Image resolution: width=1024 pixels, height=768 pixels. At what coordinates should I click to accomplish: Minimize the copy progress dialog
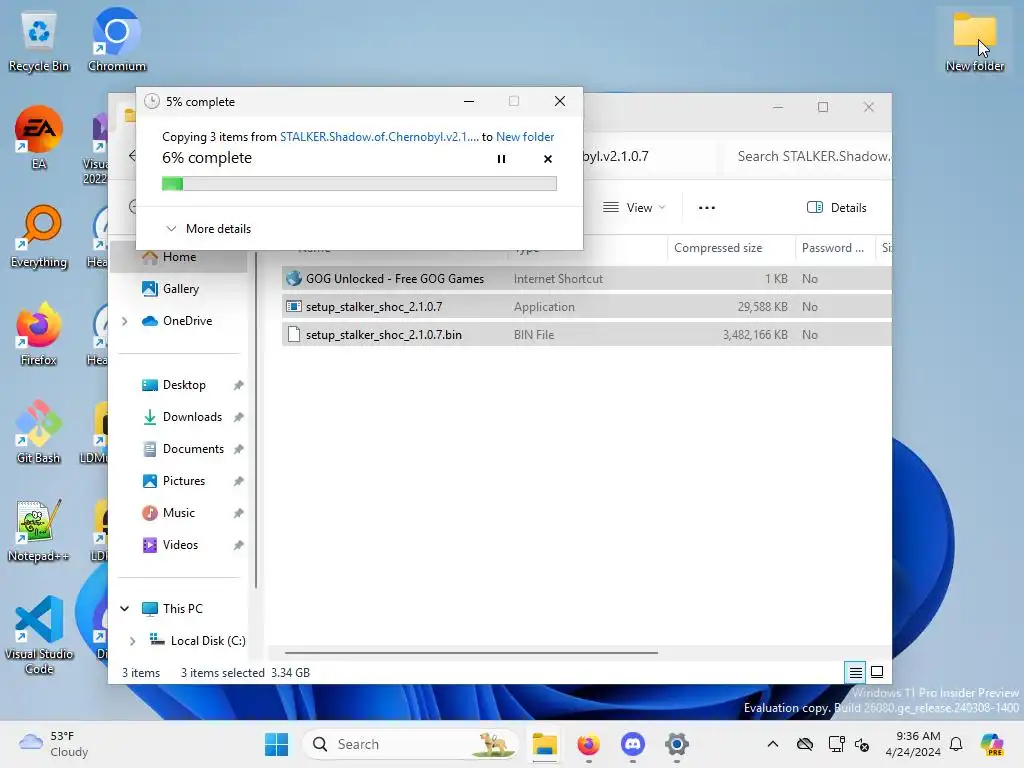click(x=469, y=101)
